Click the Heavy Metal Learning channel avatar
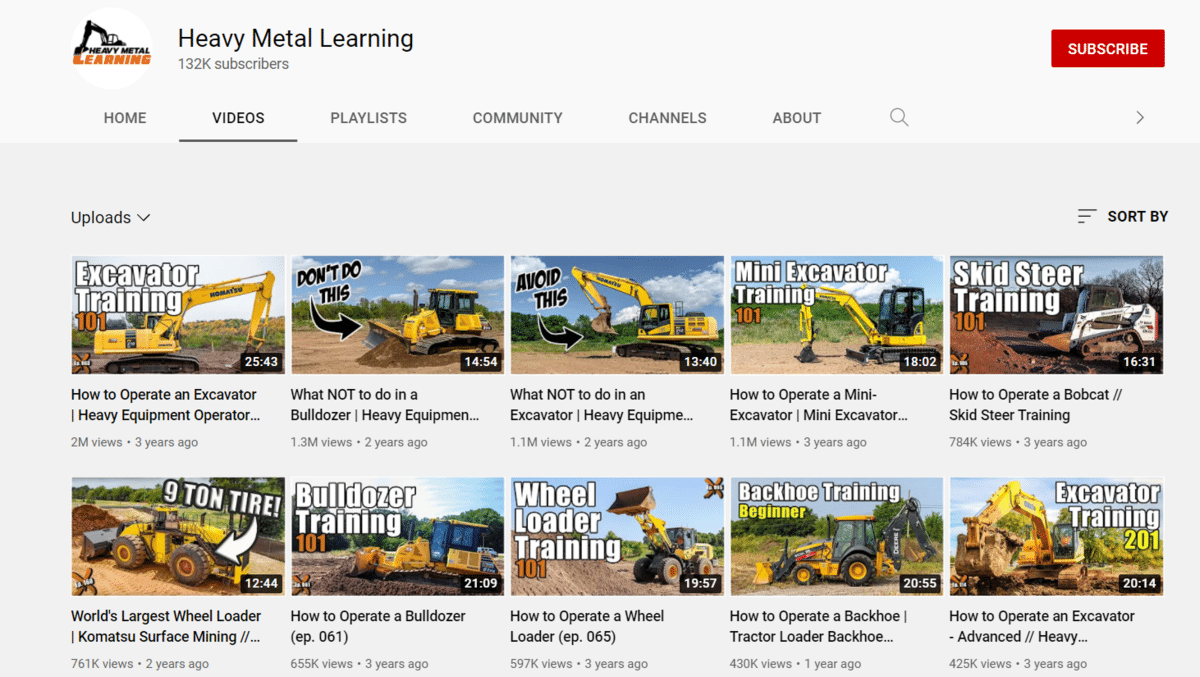 click(x=112, y=49)
